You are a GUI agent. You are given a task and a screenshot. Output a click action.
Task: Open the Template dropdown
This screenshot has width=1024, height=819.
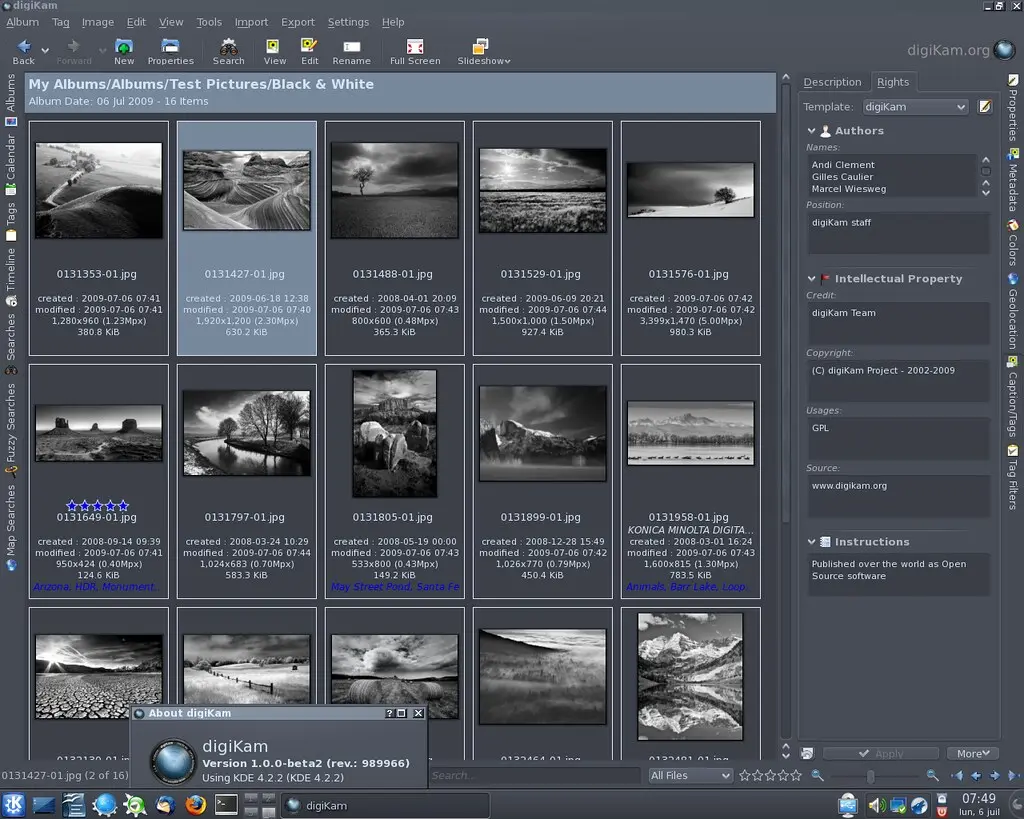pyautogui.click(x=914, y=106)
